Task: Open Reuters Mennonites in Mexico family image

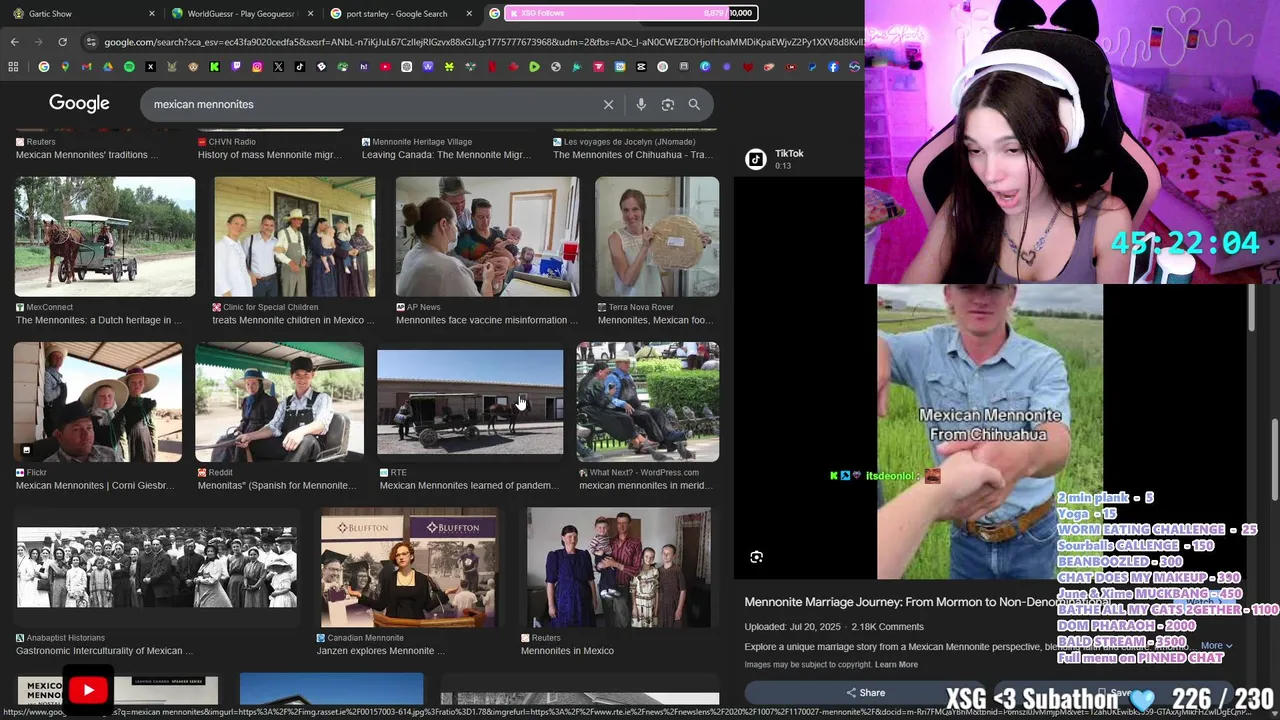Action: pyautogui.click(x=619, y=568)
